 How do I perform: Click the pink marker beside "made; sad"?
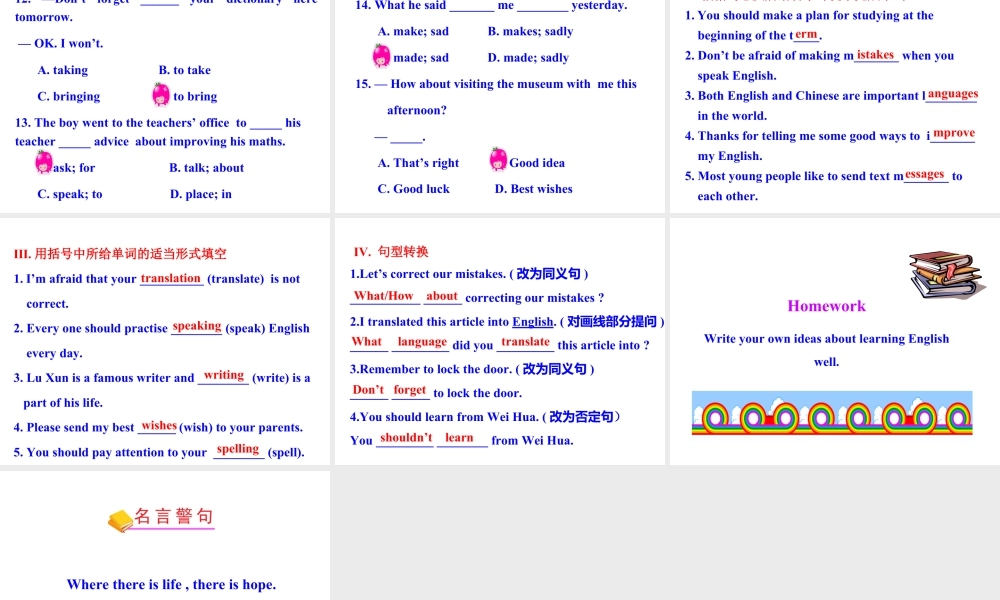point(382,57)
